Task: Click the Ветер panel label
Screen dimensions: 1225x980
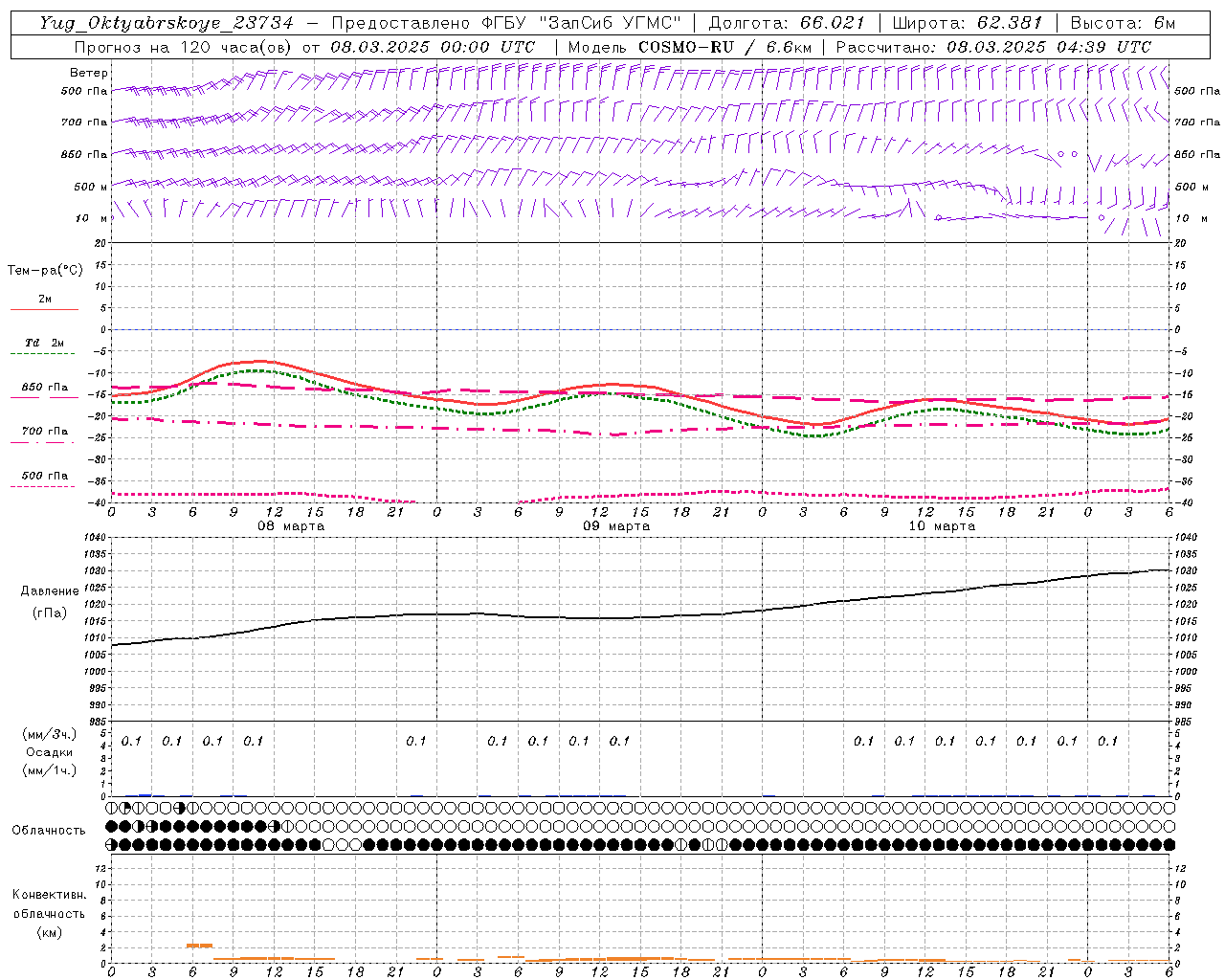Action: click(x=88, y=73)
